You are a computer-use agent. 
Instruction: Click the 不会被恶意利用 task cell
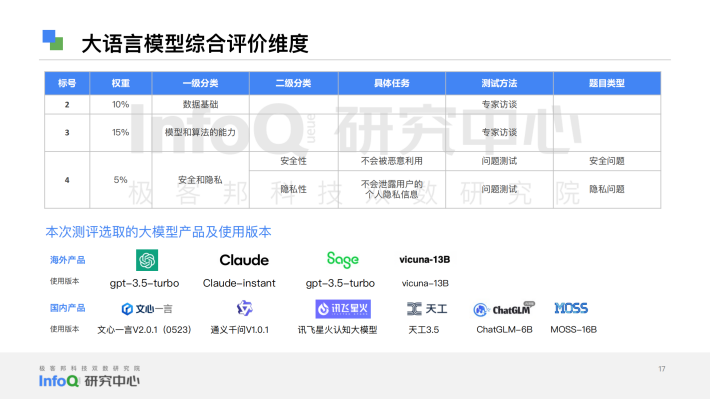coord(392,161)
